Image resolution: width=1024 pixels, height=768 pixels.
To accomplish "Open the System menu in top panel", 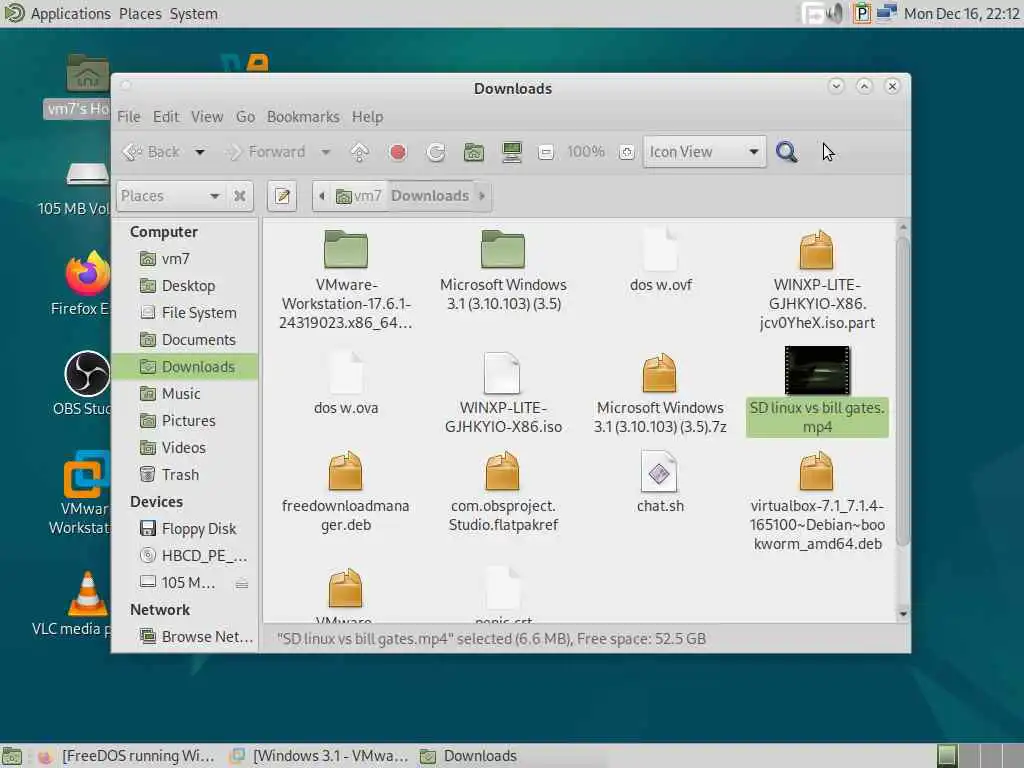I will coord(193,14).
